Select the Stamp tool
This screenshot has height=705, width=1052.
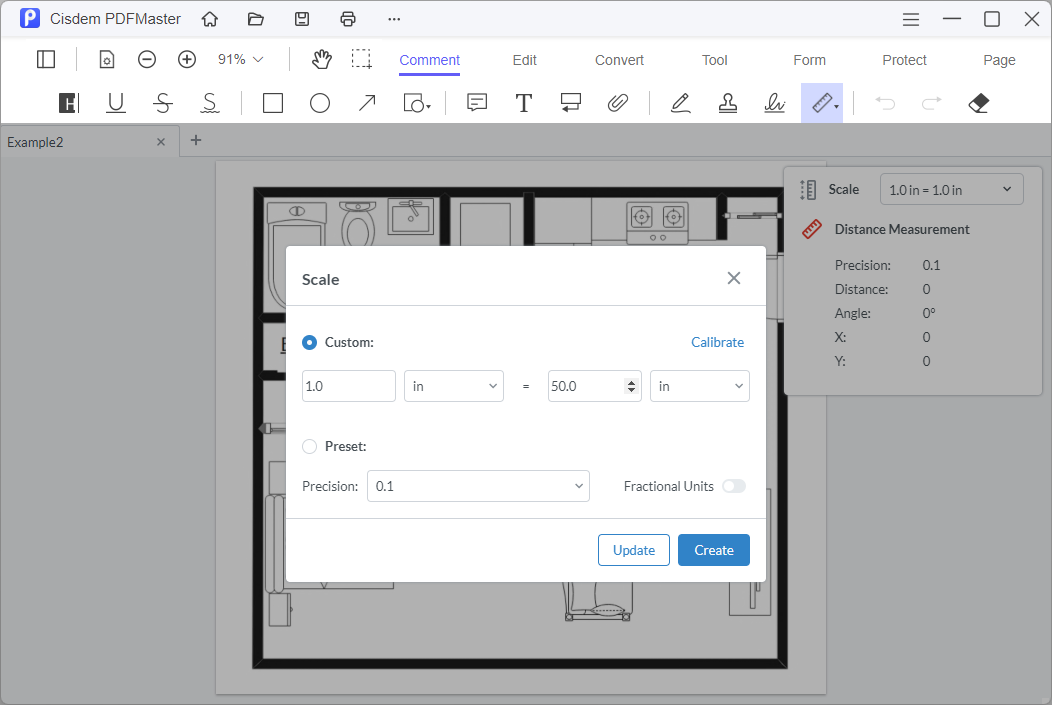coord(728,103)
